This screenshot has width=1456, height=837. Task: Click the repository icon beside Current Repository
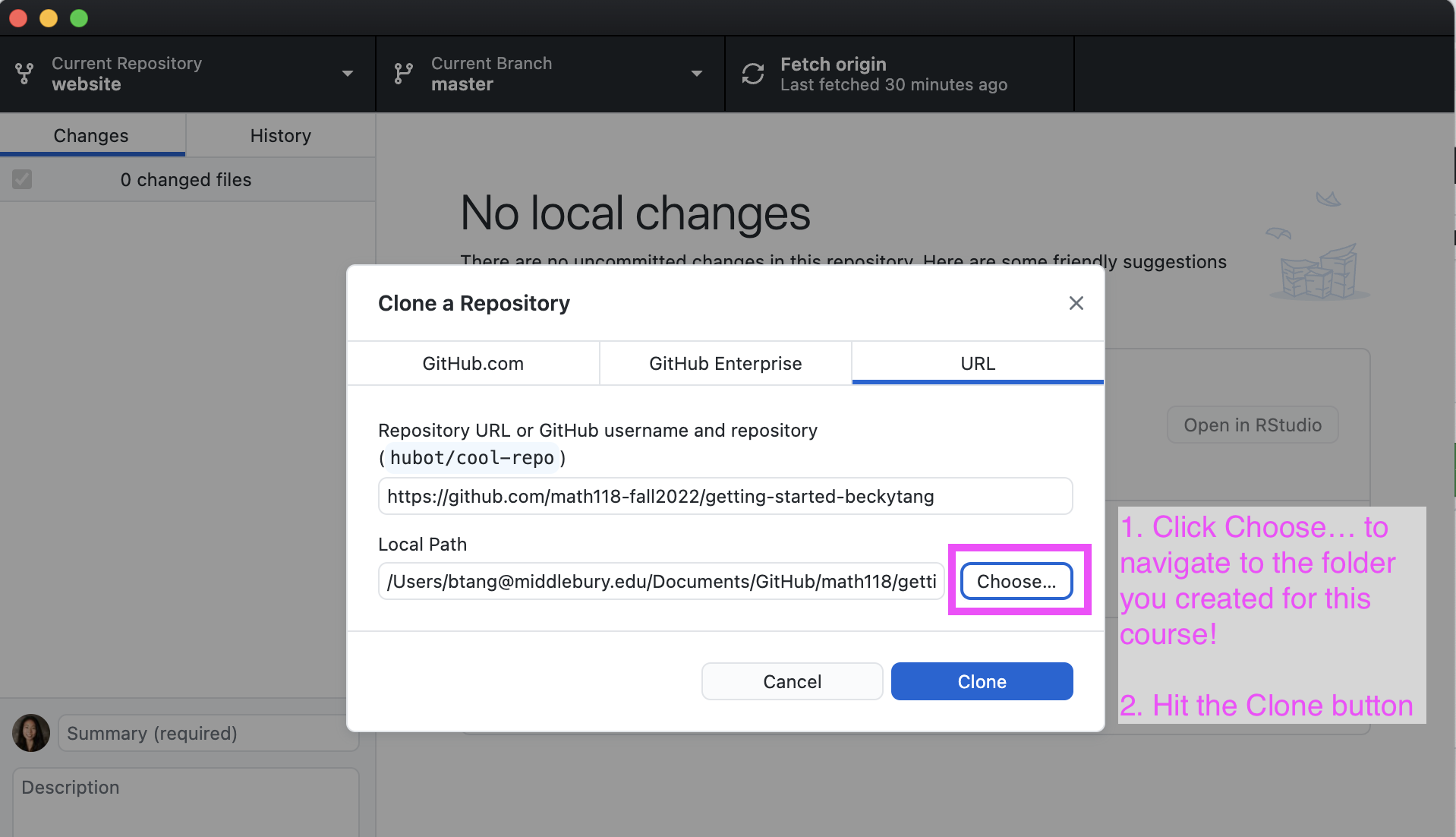24,74
